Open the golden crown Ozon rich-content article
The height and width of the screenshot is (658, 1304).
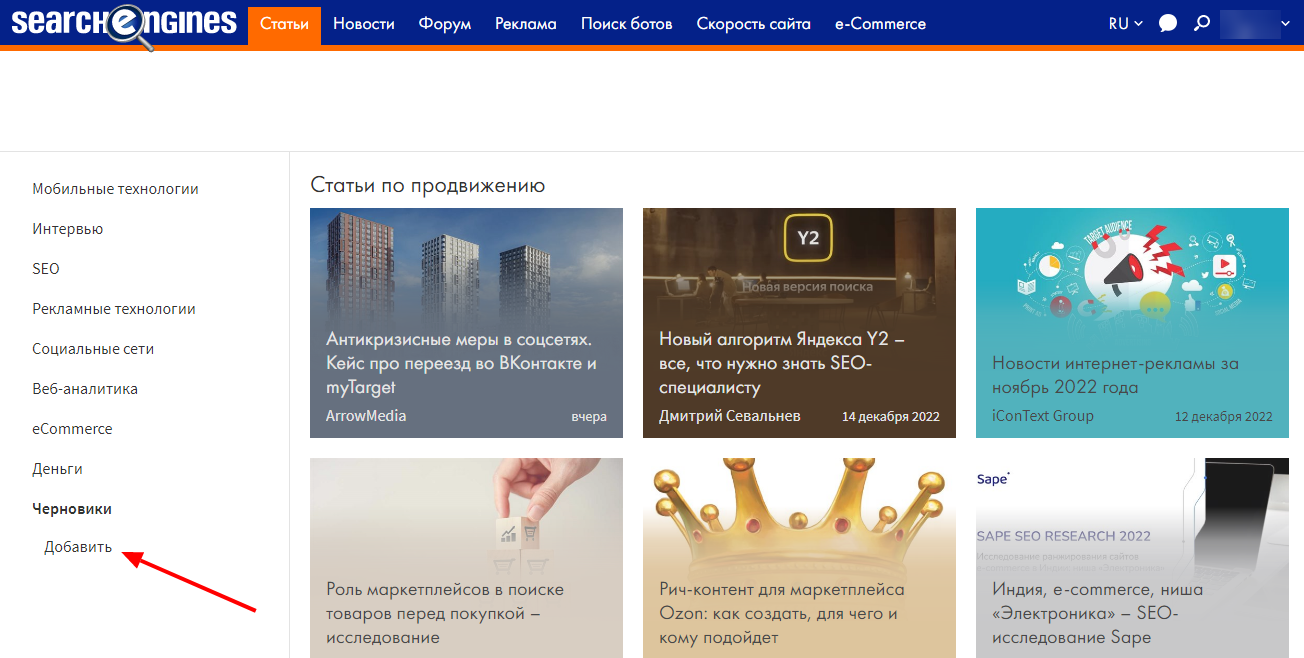[x=799, y=558]
